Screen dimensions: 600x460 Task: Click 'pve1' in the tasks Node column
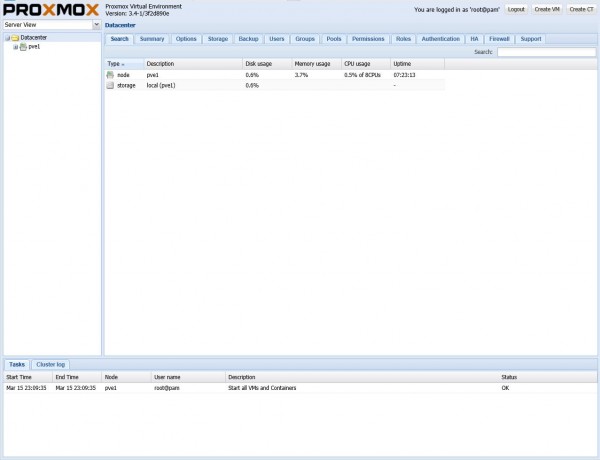(x=111, y=388)
